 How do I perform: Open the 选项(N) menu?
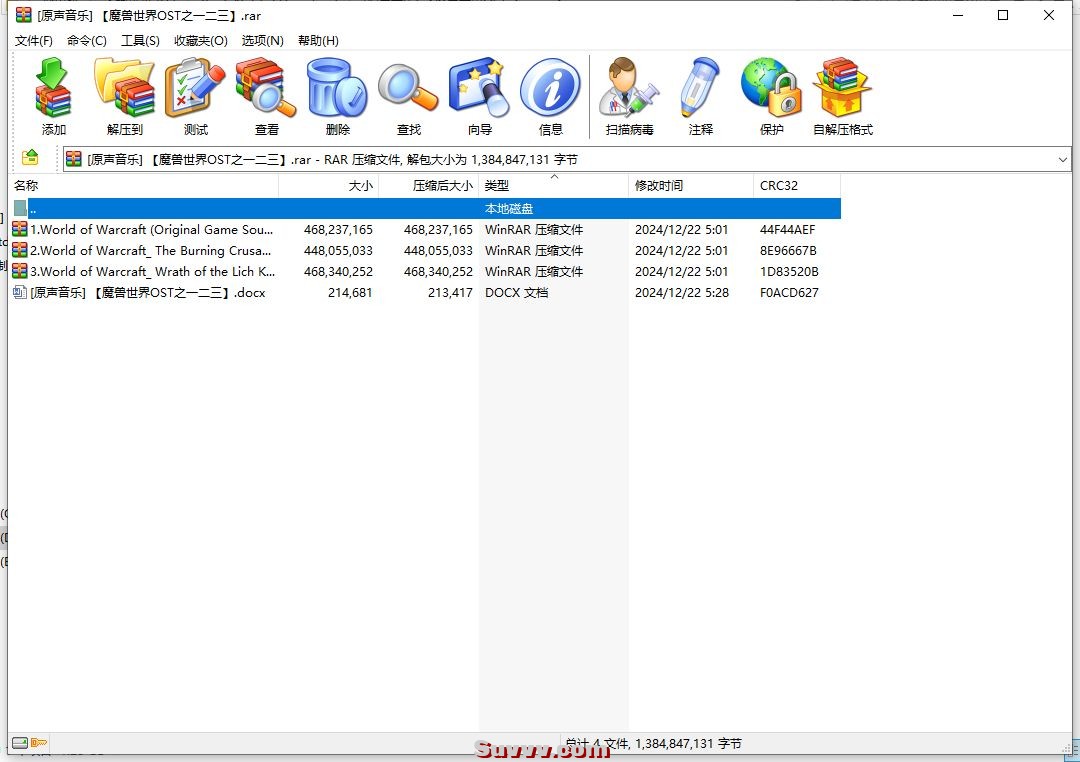pyautogui.click(x=262, y=41)
